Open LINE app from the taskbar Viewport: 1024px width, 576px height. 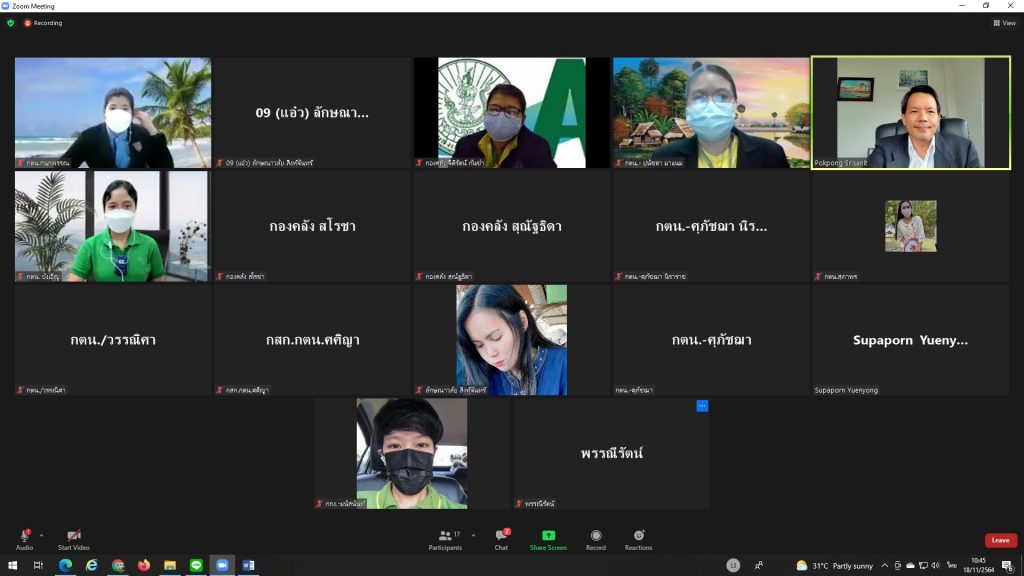196,566
